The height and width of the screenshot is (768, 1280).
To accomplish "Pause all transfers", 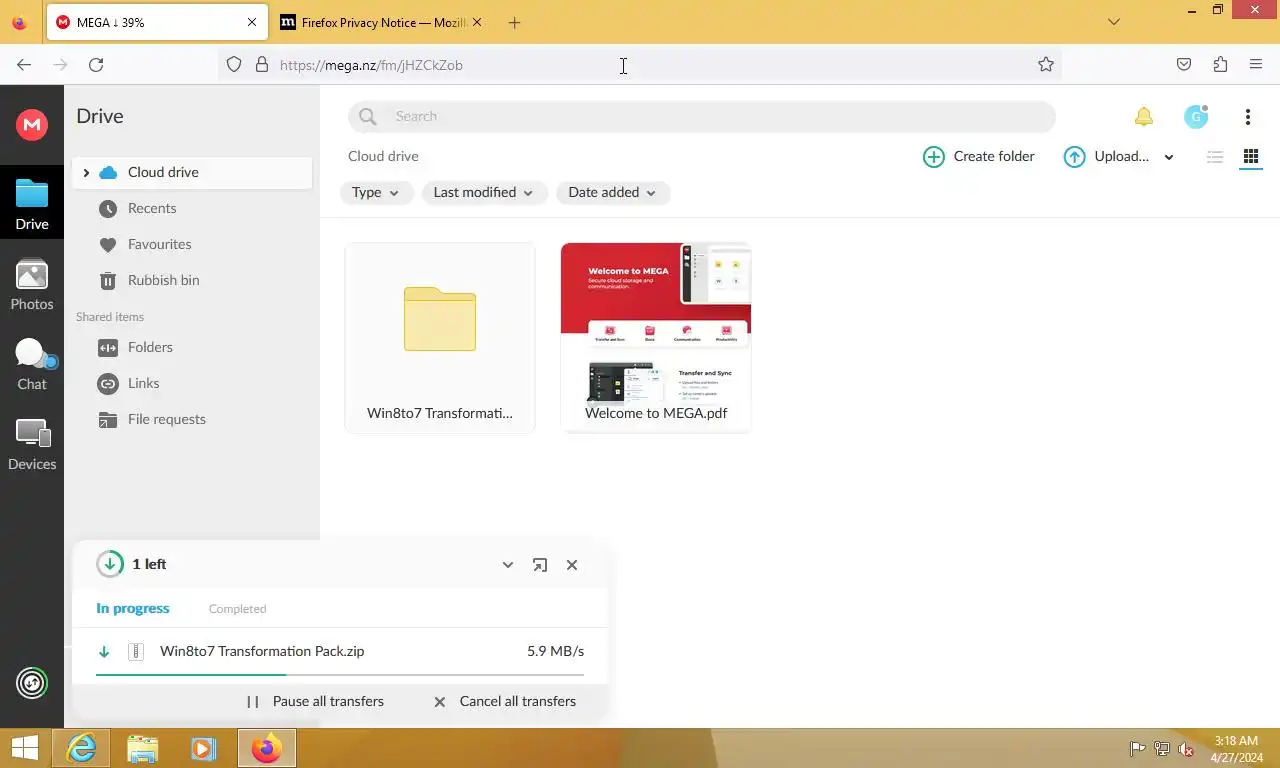I will tap(316, 701).
